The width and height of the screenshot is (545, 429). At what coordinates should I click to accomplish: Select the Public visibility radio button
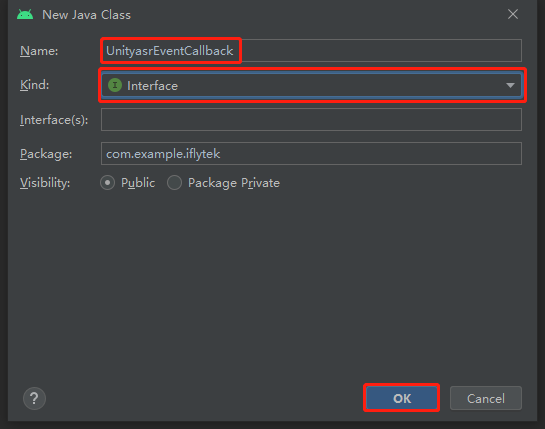tap(107, 183)
